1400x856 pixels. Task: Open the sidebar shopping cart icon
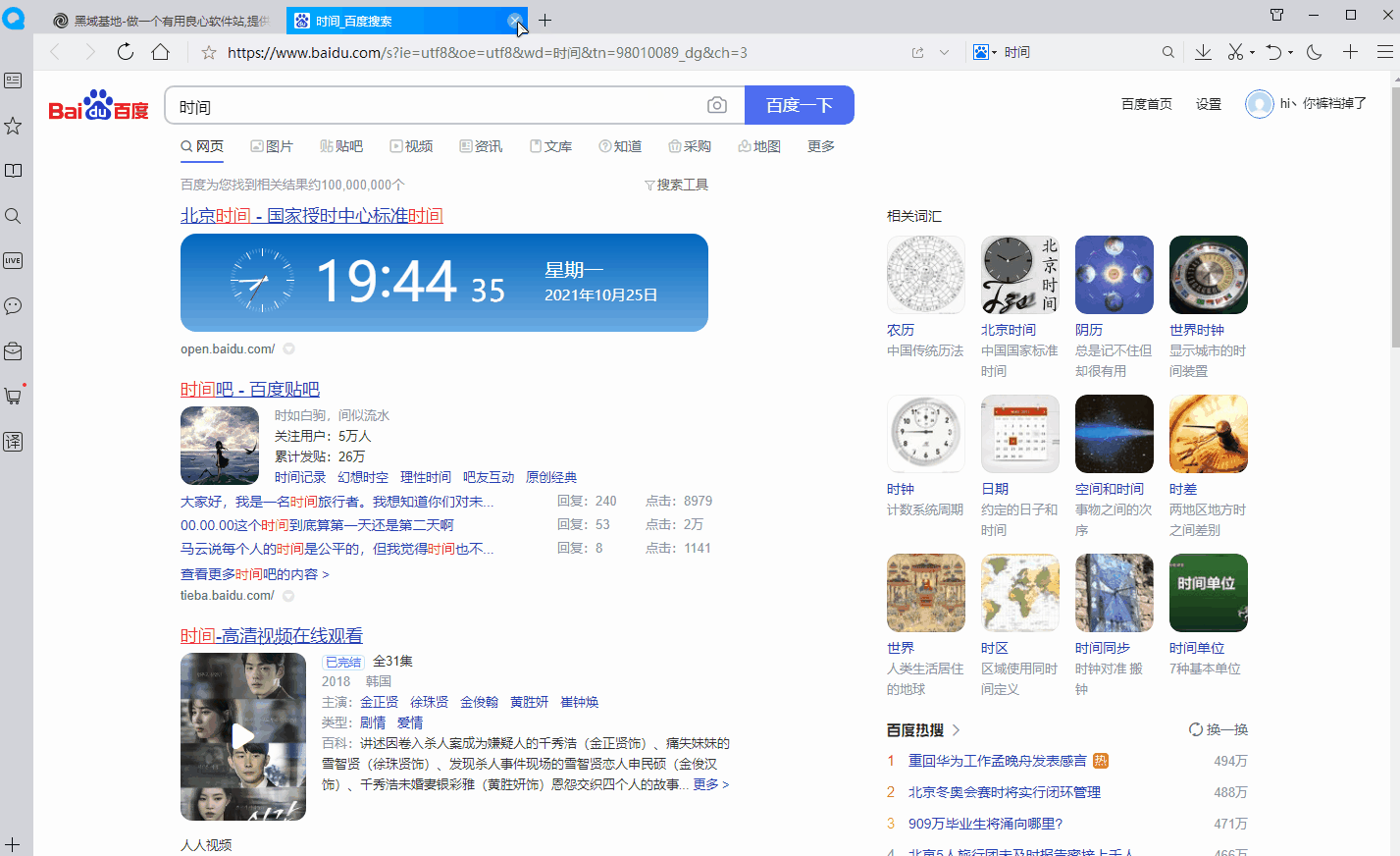[13, 396]
